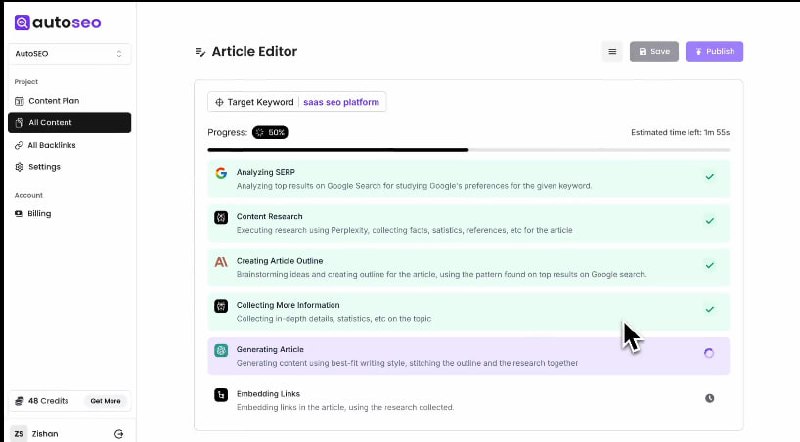
Task: Select the Creating Article Outline step title
Action: tap(280, 261)
